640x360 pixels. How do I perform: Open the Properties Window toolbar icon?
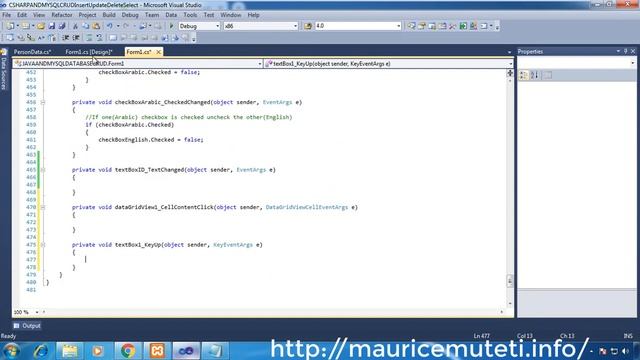422,26
